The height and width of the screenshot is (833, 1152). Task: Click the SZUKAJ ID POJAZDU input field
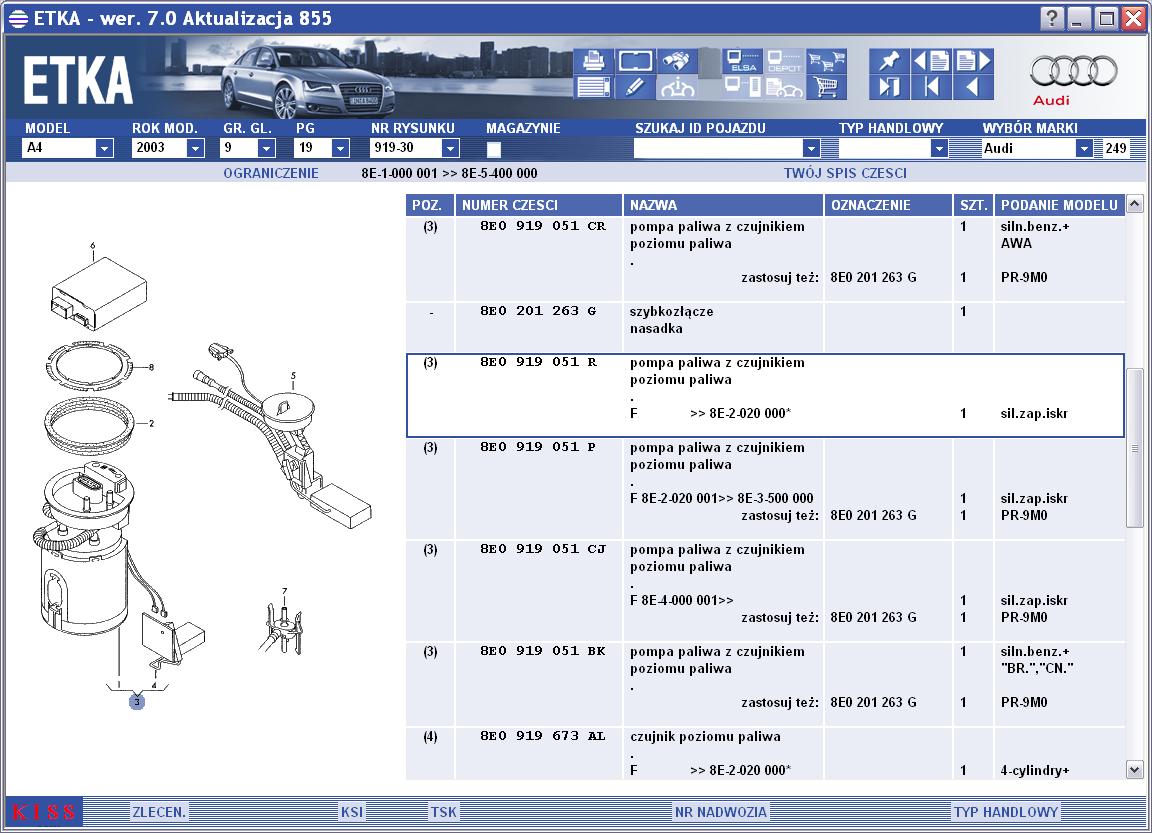pos(718,148)
